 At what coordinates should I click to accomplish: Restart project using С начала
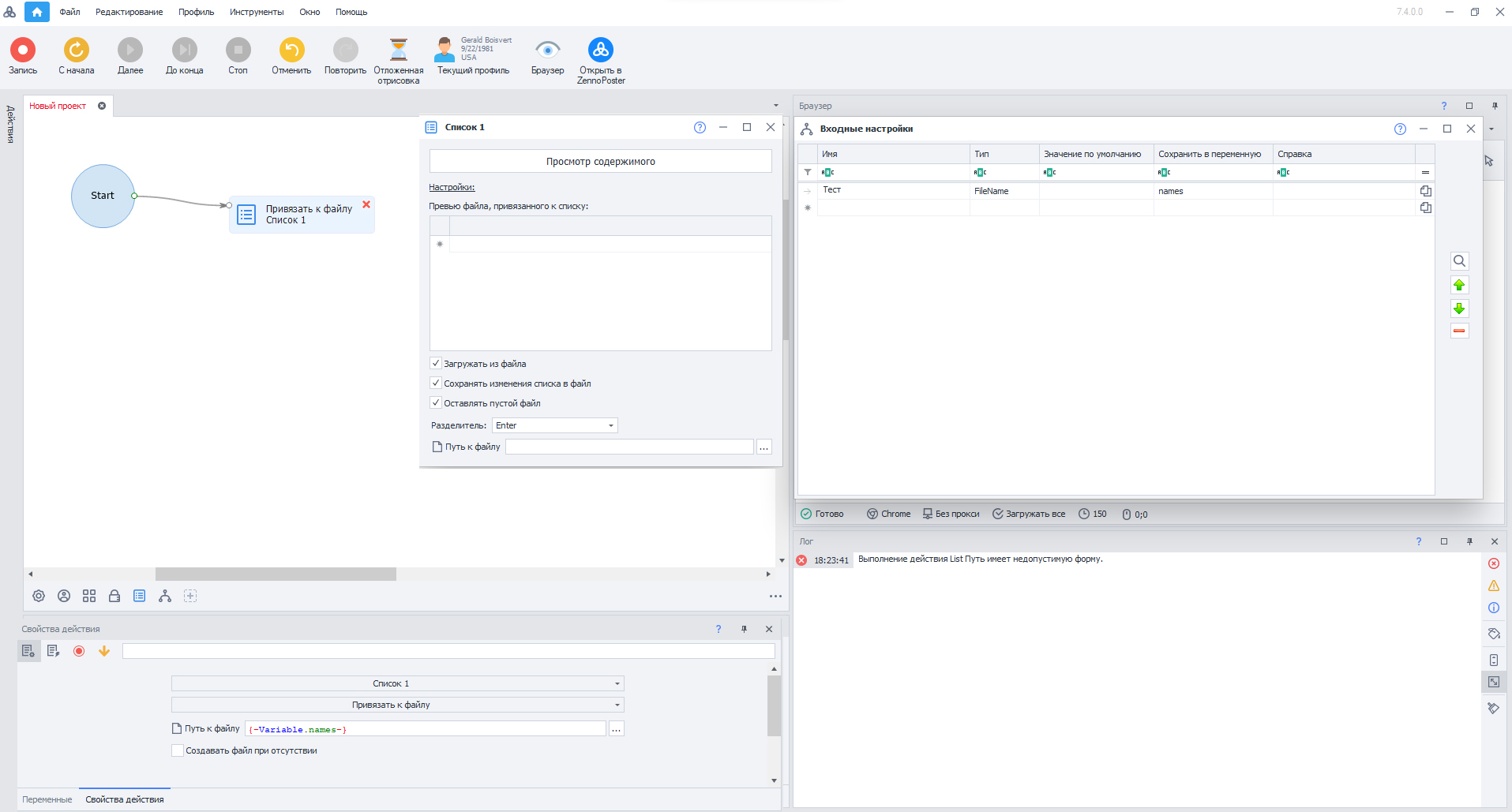pos(77,56)
